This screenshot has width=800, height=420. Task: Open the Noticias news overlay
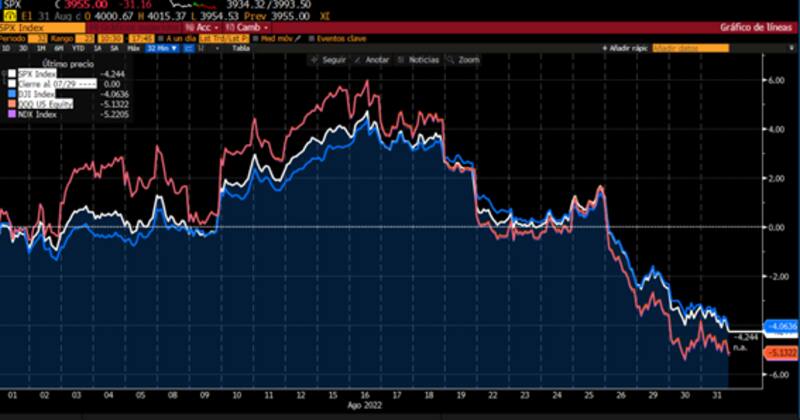pyautogui.click(x=418, y=60)
